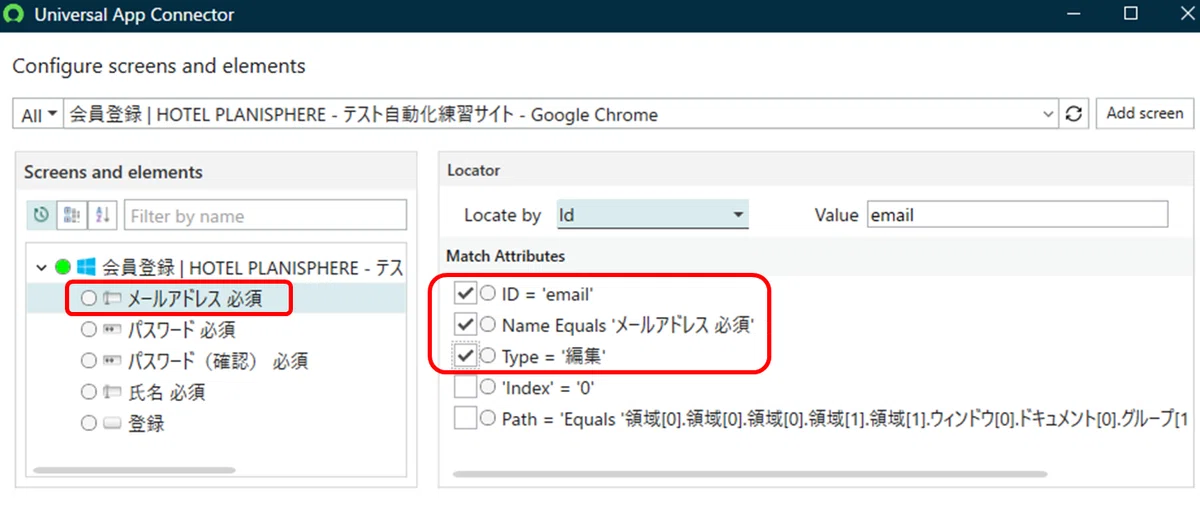Open the Locate by Id dropdown

point(652,214)
